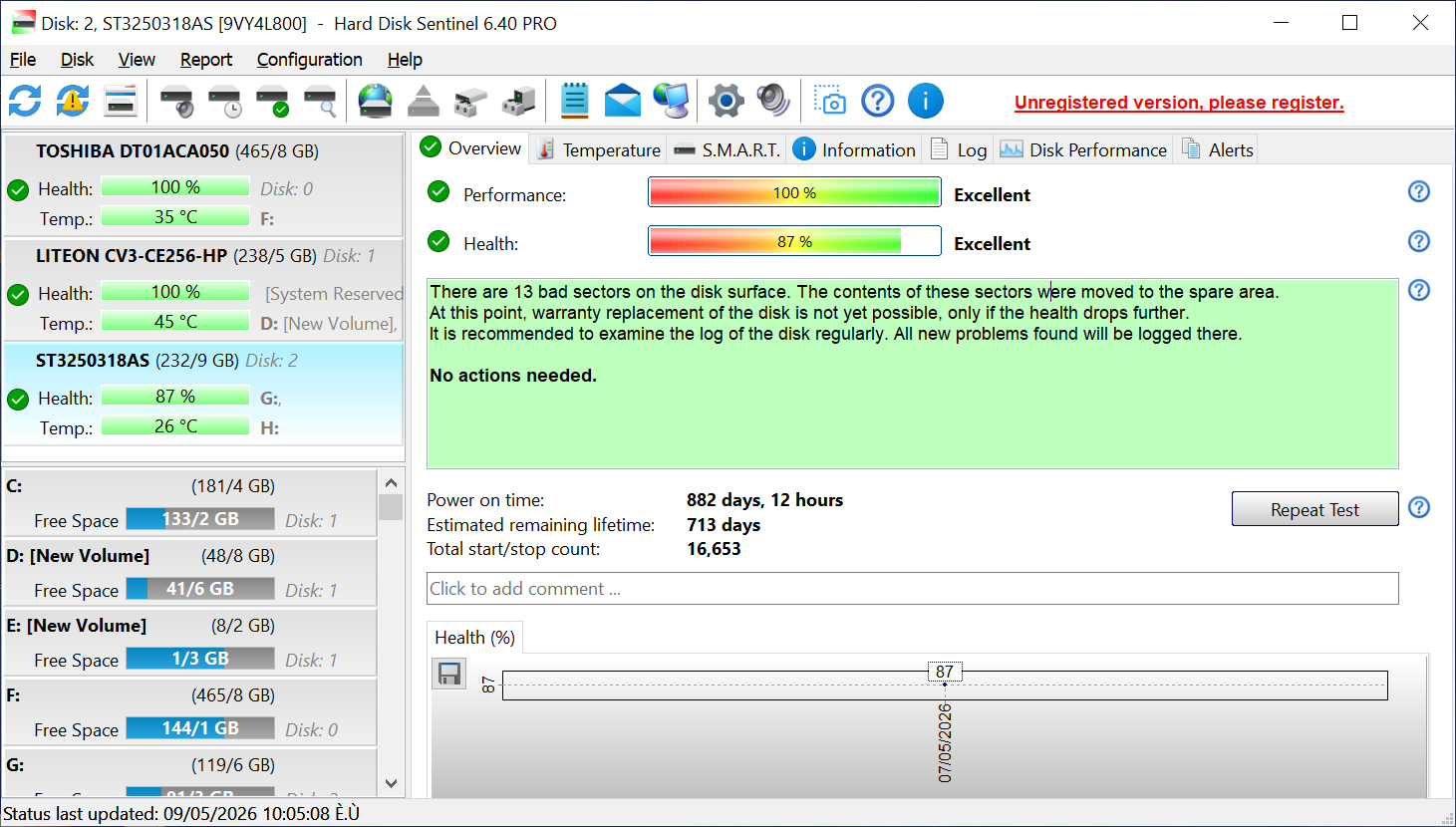Click the C: free space 133/2 GB bar
Image resolution: width=1456 pixels, height=827 pixels.
click(x=200, y=519)
